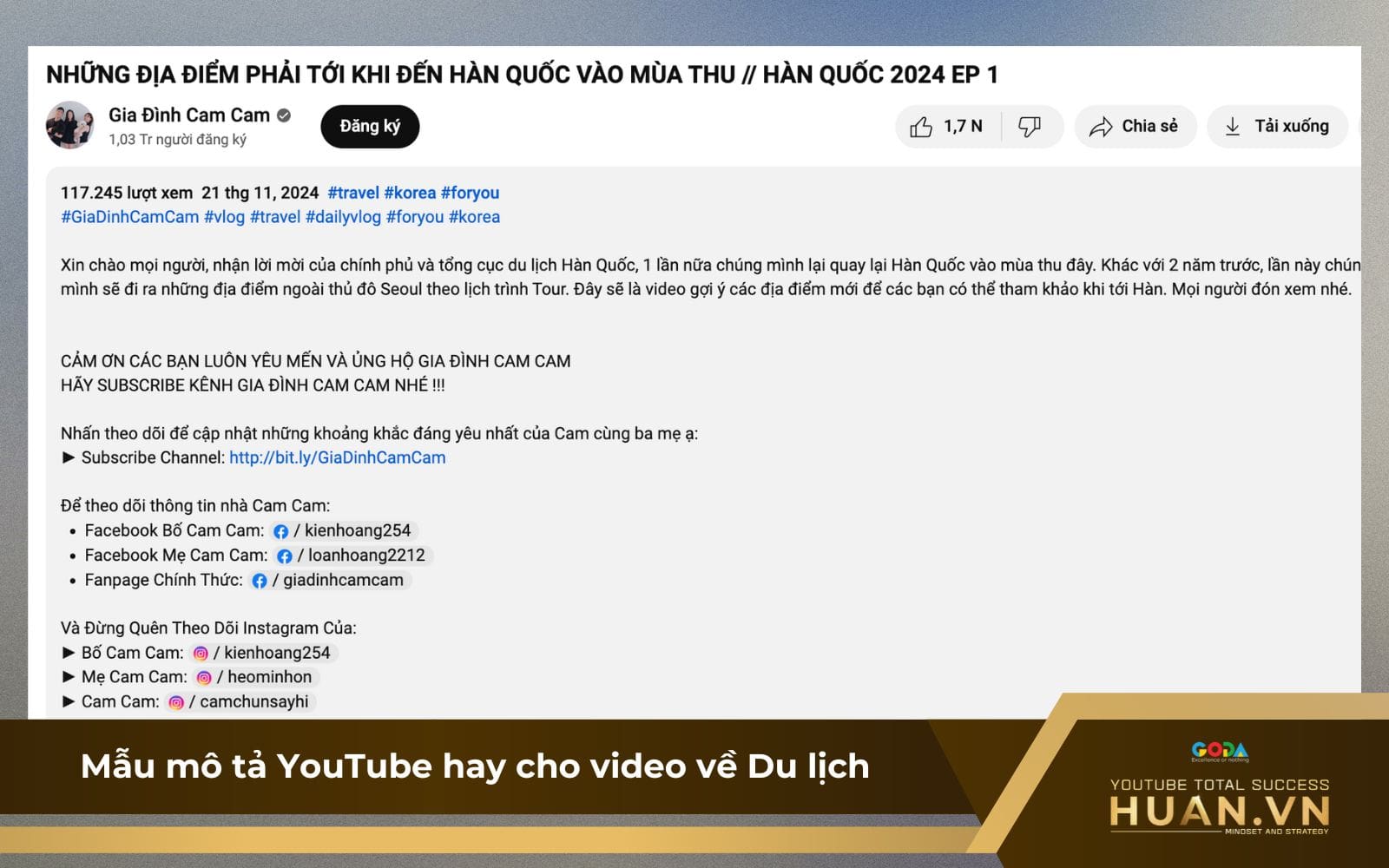Open #foryou hashtag on second hashtag line
This screenshot has height=868, width=1389.
(x=415, y=217)
